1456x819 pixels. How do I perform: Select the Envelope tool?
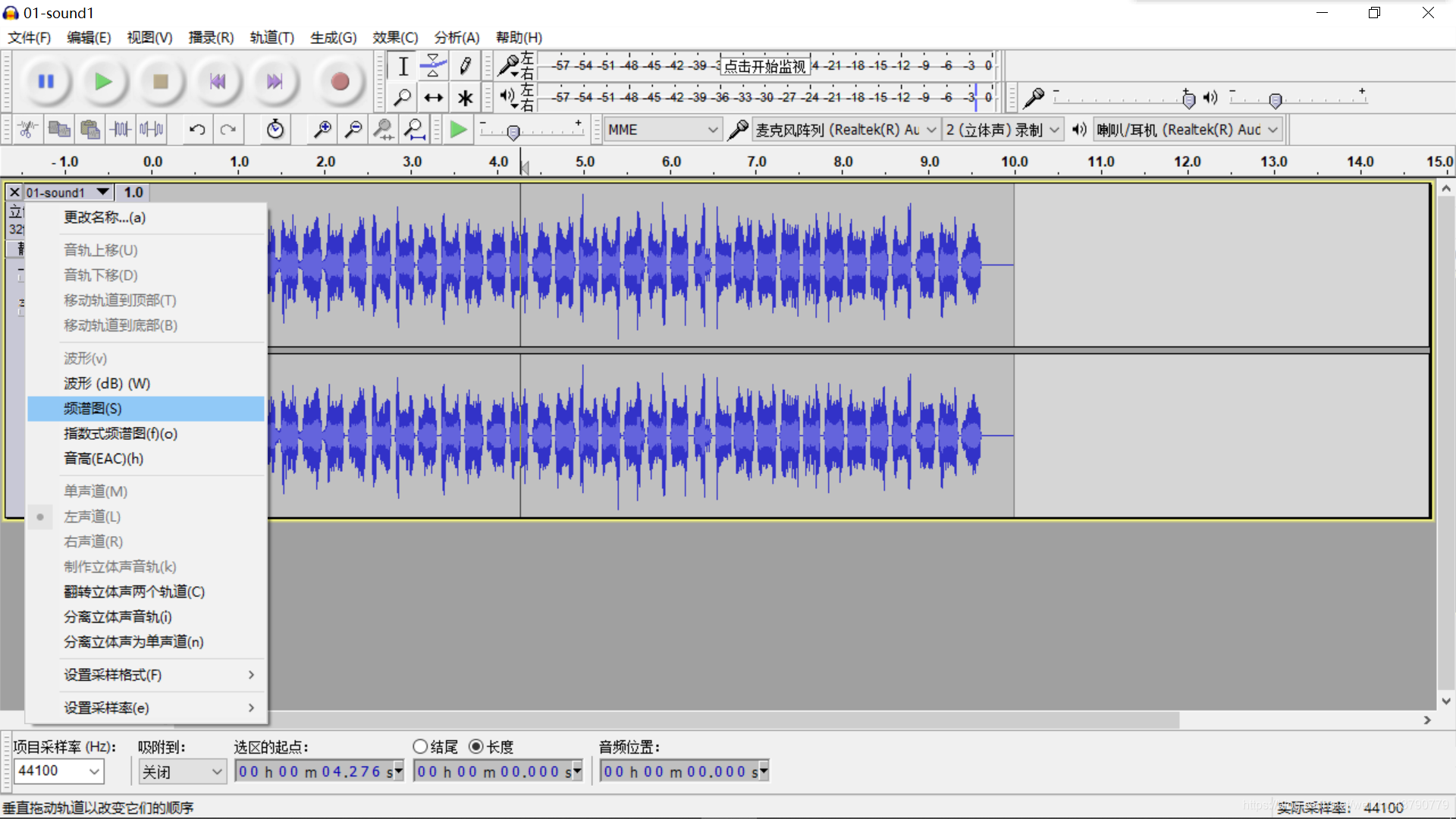(x=433, y=66)
